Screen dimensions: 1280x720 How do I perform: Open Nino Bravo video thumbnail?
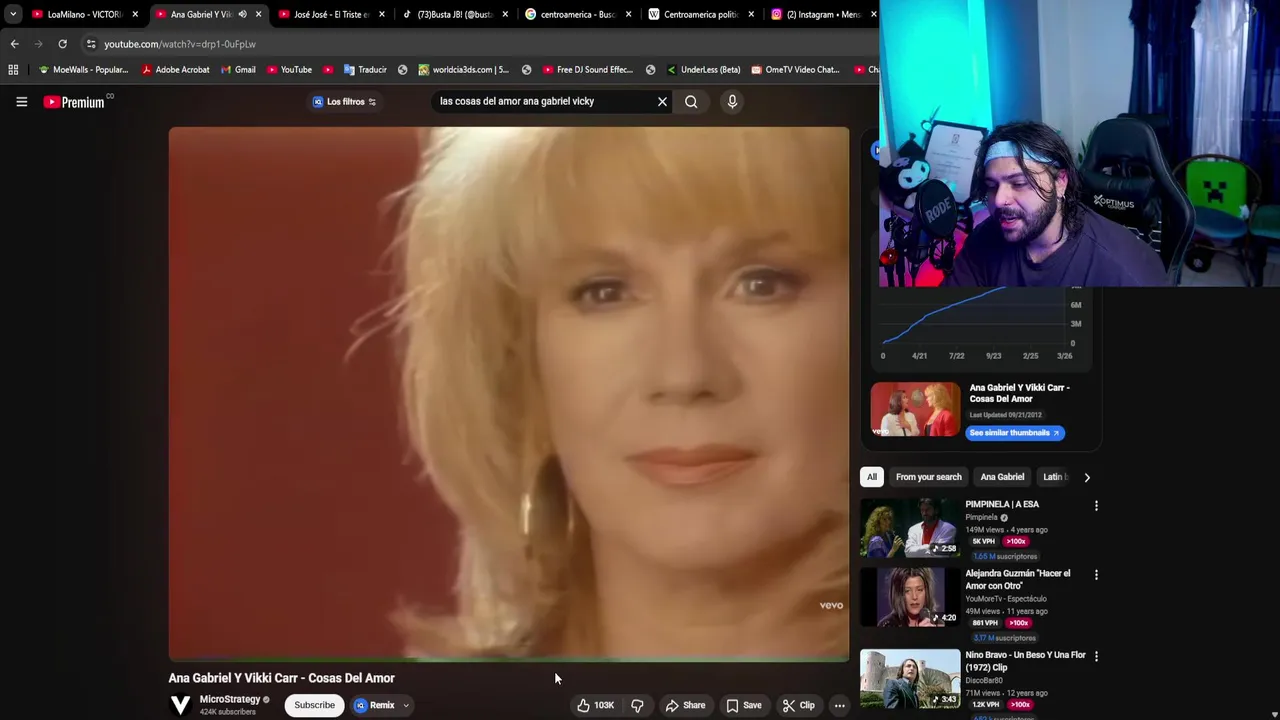[x=910, y=679]
